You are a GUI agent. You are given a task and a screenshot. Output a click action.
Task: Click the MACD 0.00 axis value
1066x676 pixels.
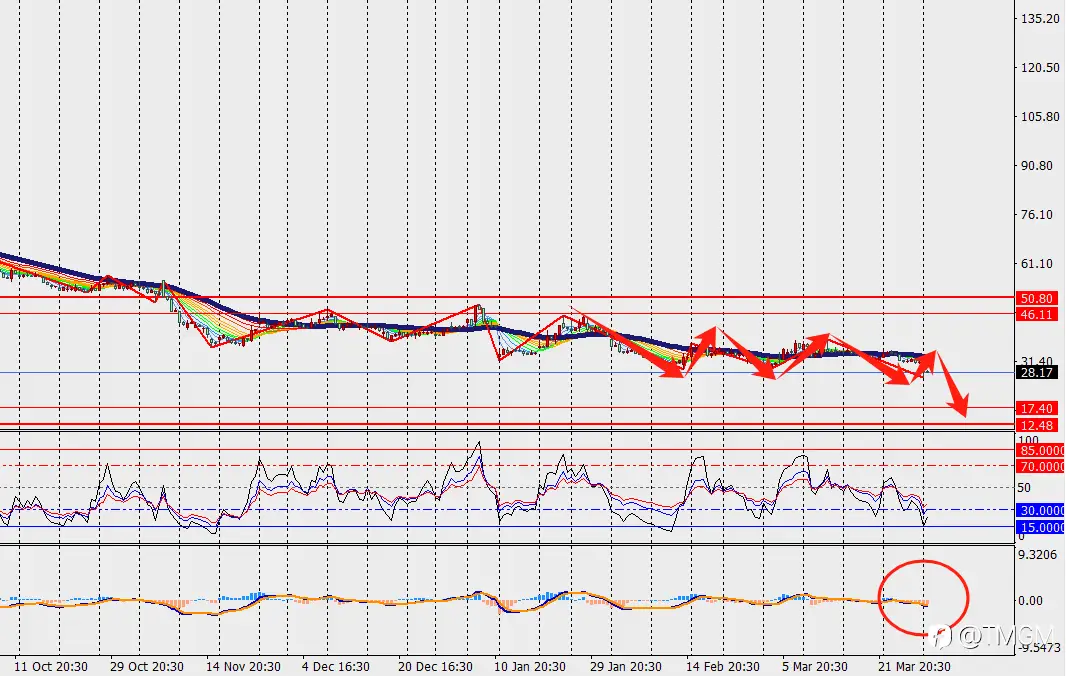[x=1031, y=601]
